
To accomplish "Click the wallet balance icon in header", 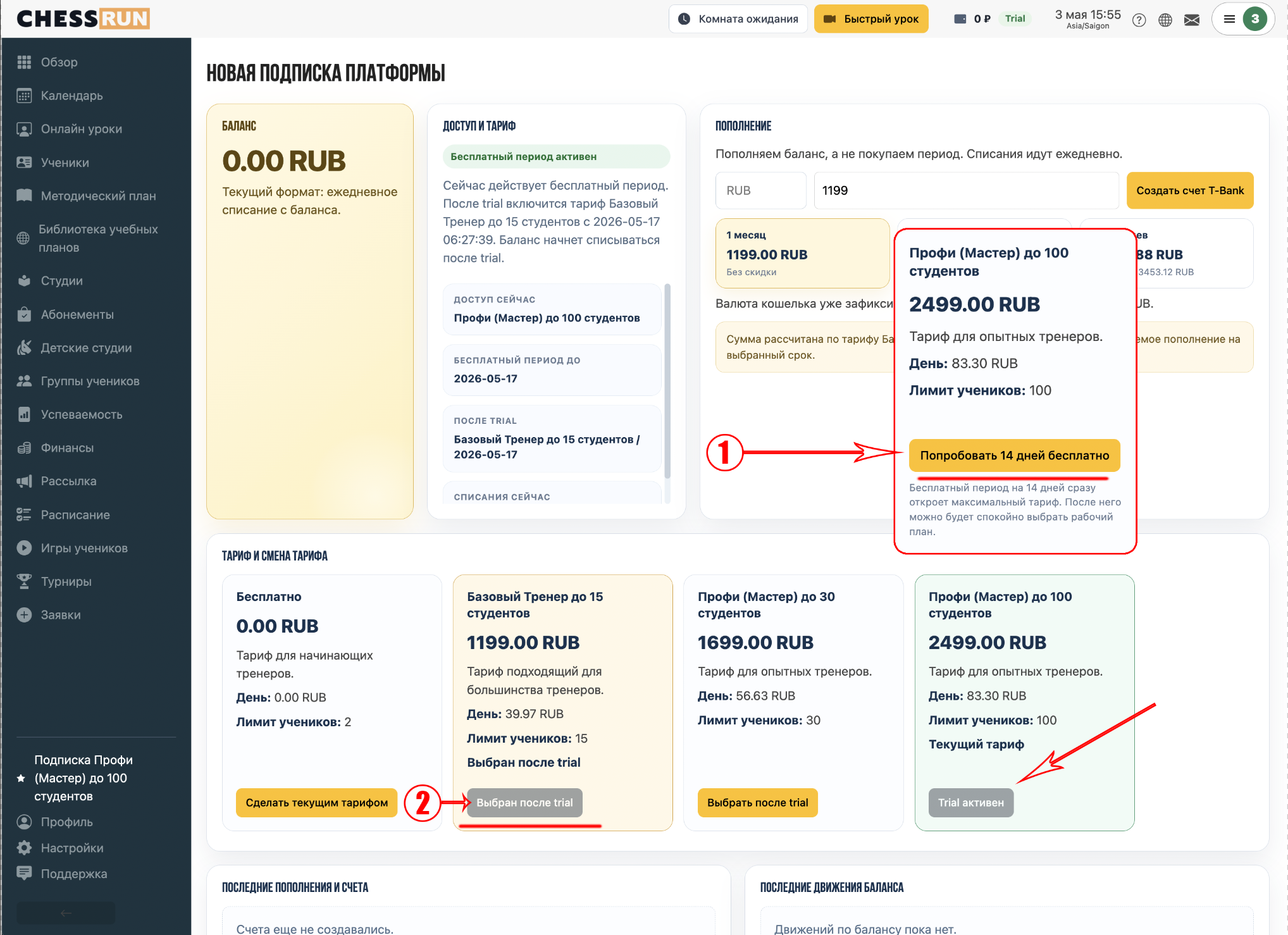I will coord(960,19).
